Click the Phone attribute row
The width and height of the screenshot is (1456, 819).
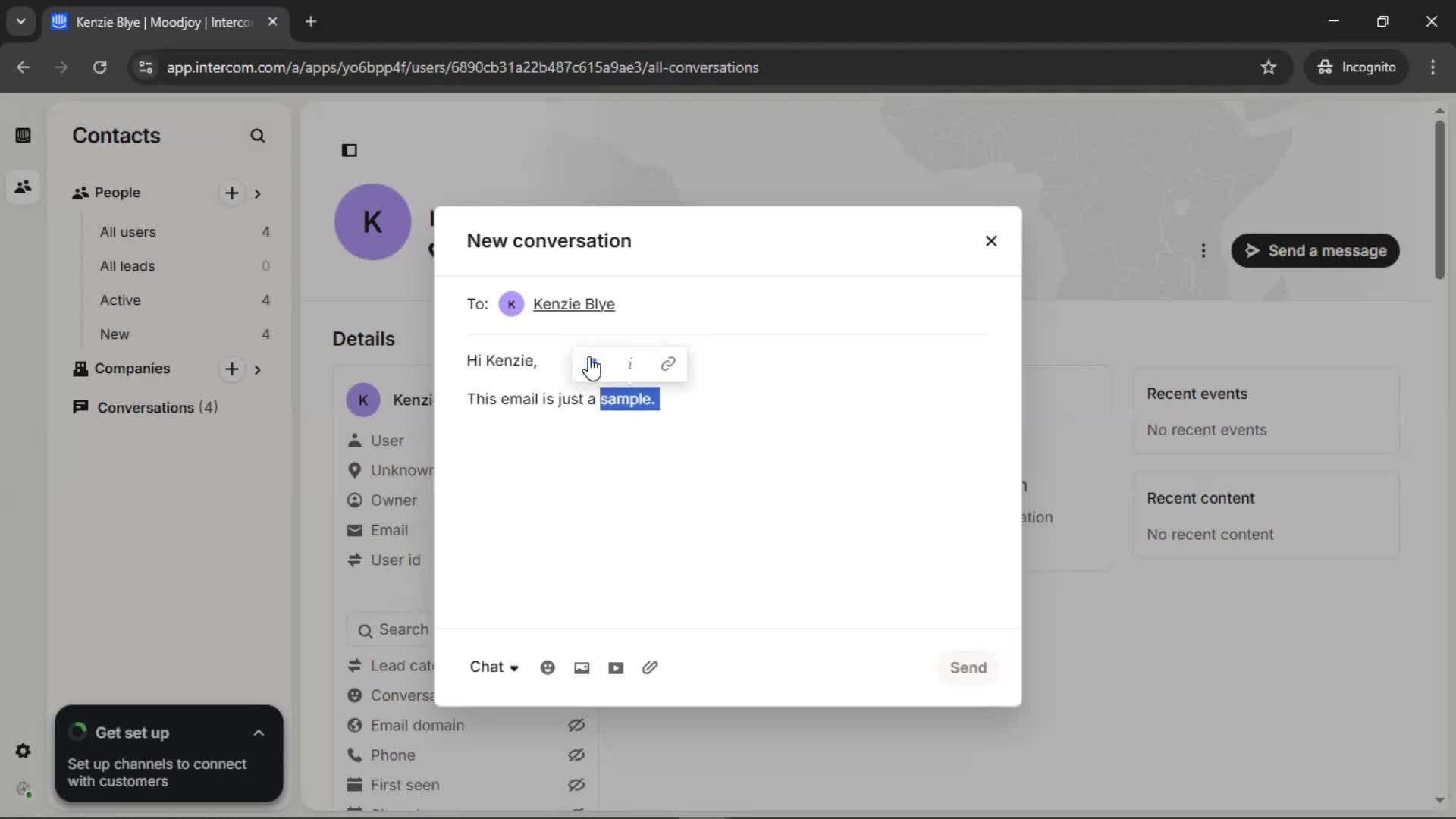coord(466,755)
